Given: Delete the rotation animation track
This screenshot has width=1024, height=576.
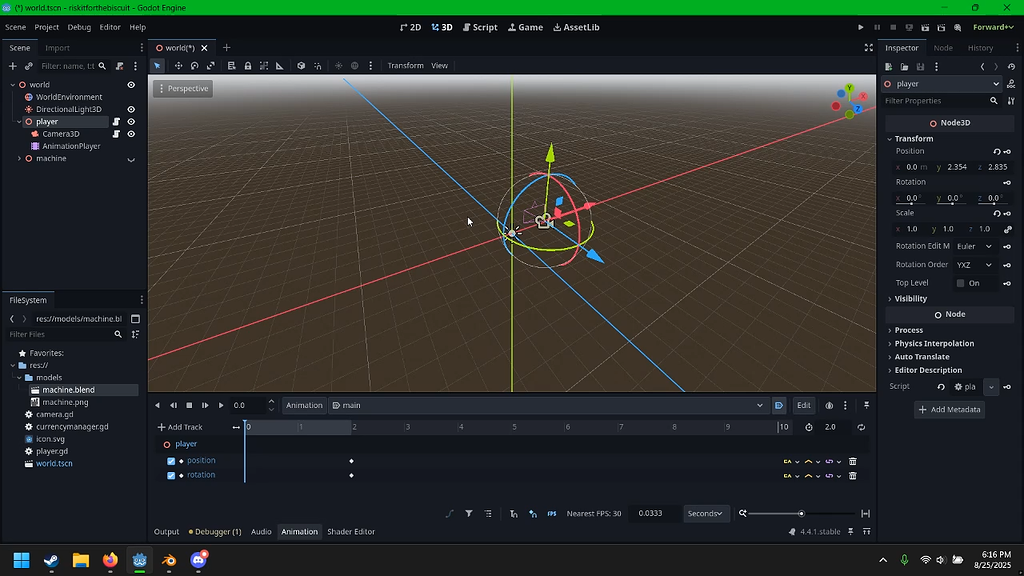Looking at the screenshot, I should (852, 476).
